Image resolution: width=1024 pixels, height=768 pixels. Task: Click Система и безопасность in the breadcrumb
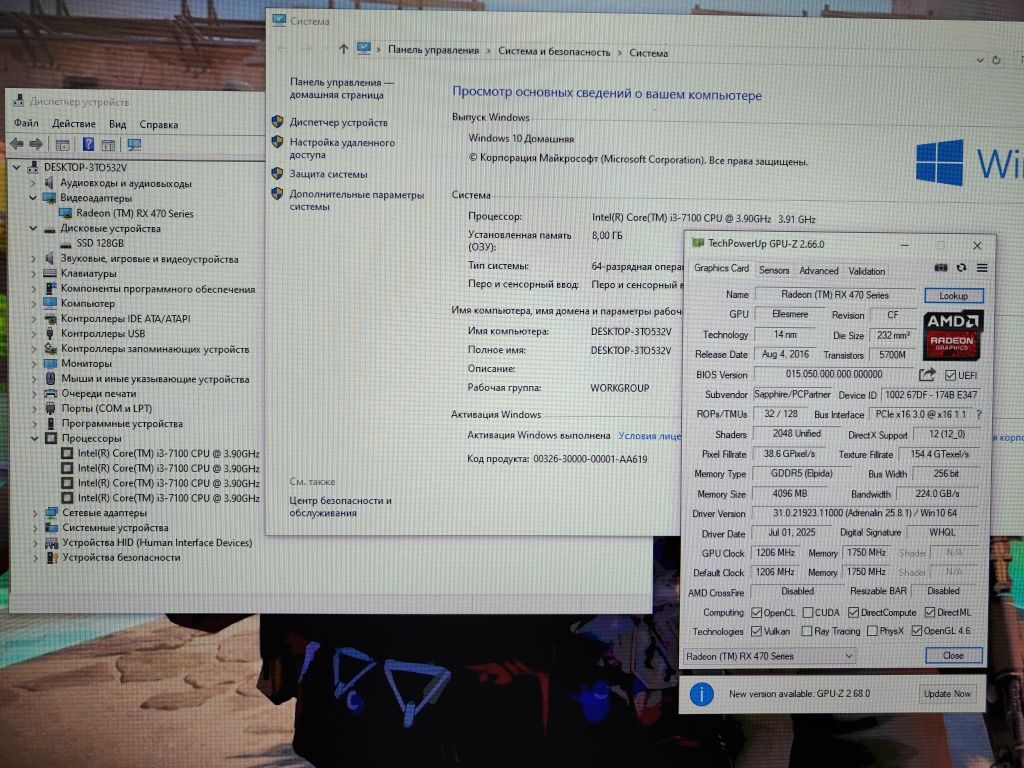[554, 51]
